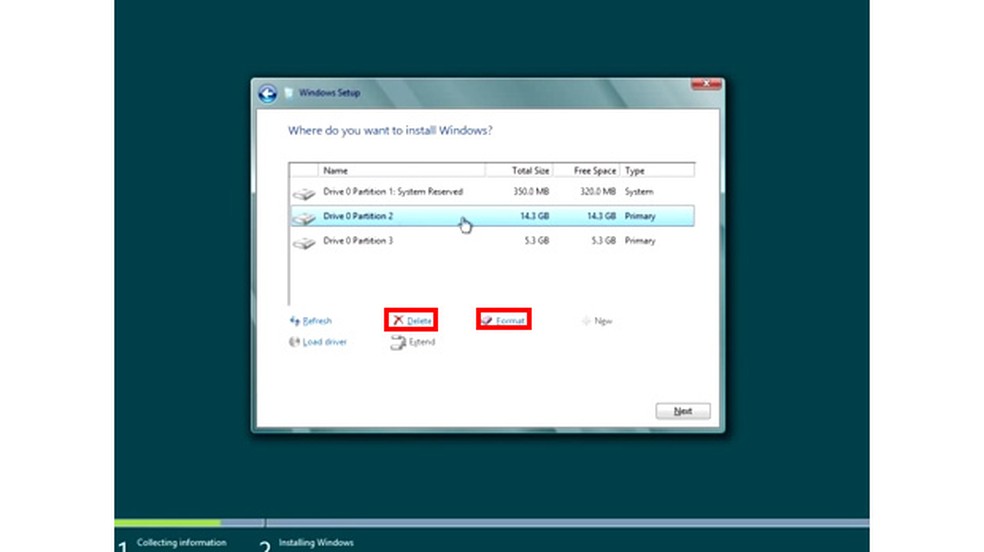Image resolution: width=984 pixels, height=552 pixels.
Task: Click the New partition star icon
Action: tap(586, 321)
